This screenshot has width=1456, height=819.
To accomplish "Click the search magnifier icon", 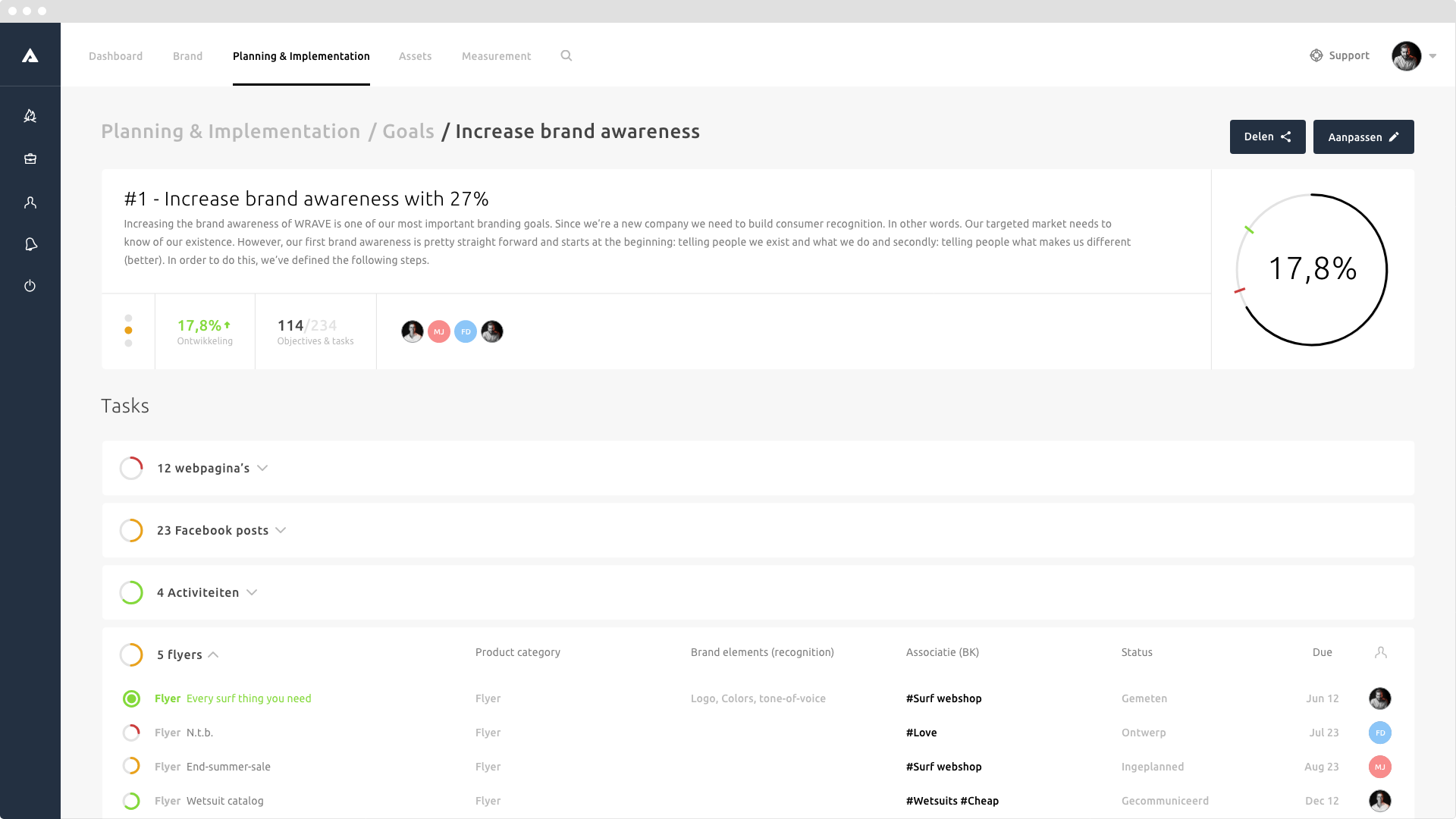I will [x=566, y=55].
